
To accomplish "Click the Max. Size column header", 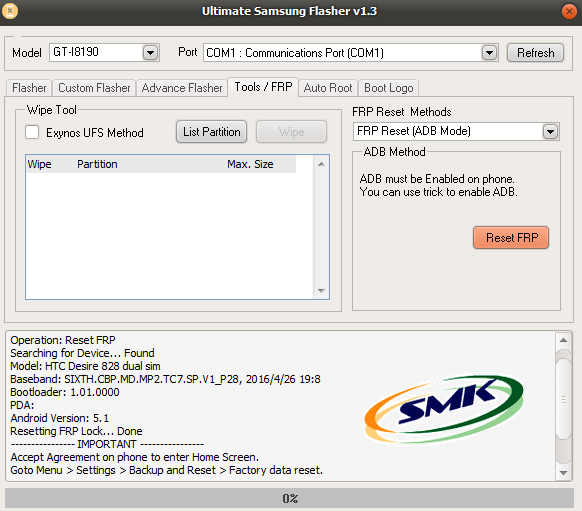I will tap(250, 164).
